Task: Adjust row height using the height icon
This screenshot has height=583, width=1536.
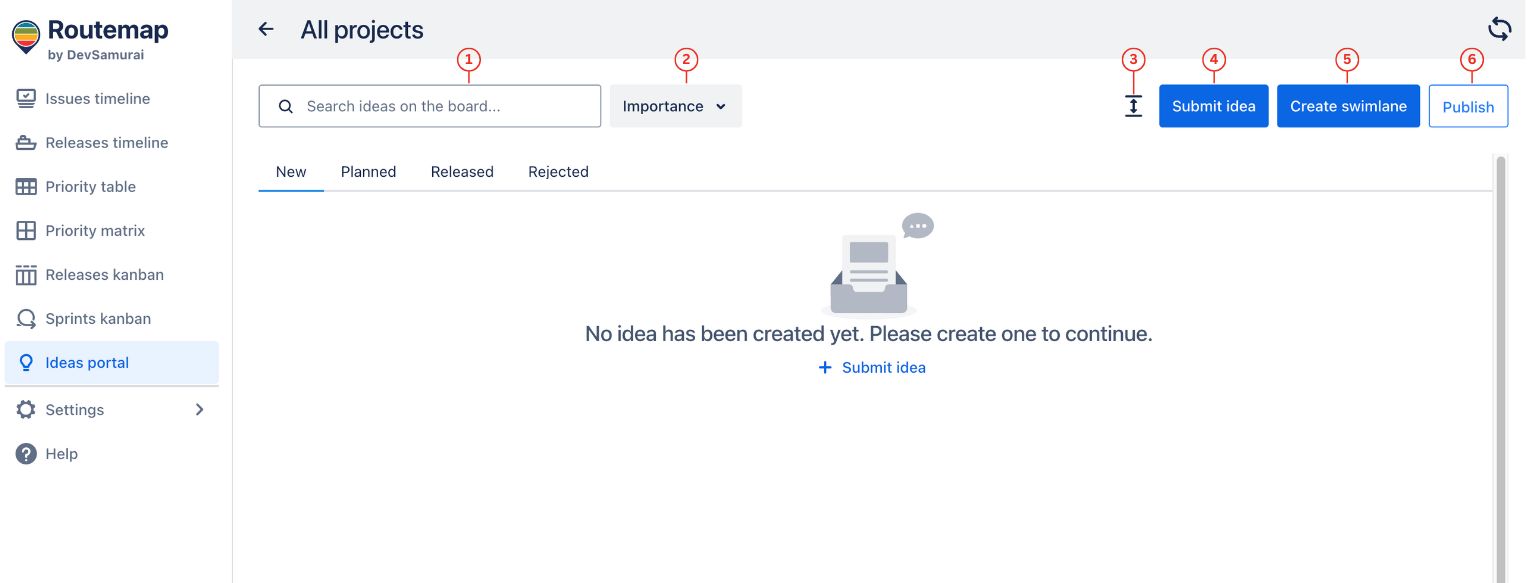Action: click(1133, 105)
